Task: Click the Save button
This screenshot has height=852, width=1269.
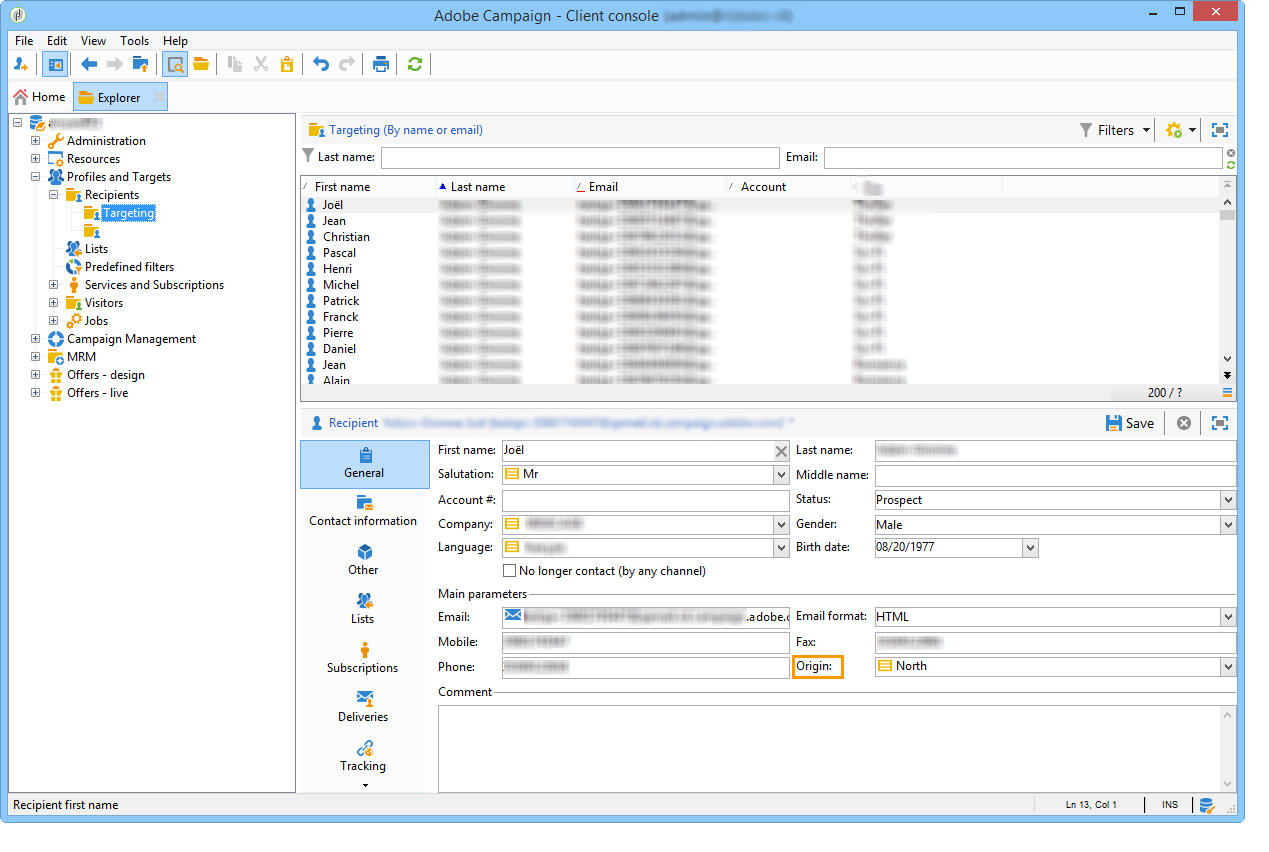Action: [1130, 423]
